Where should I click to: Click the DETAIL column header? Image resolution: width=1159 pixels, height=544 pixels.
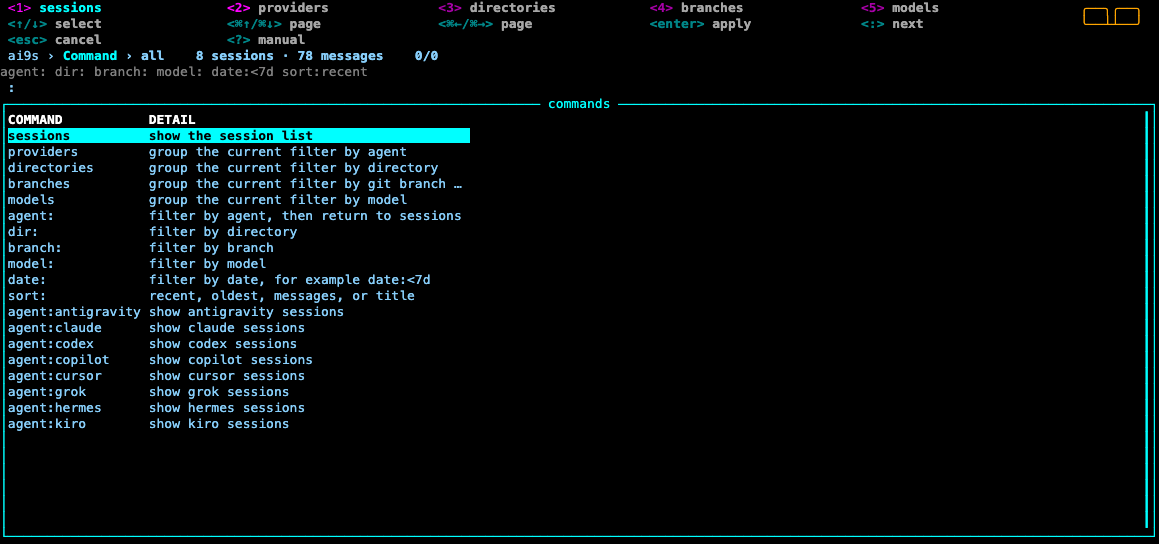tap(172, 120)
